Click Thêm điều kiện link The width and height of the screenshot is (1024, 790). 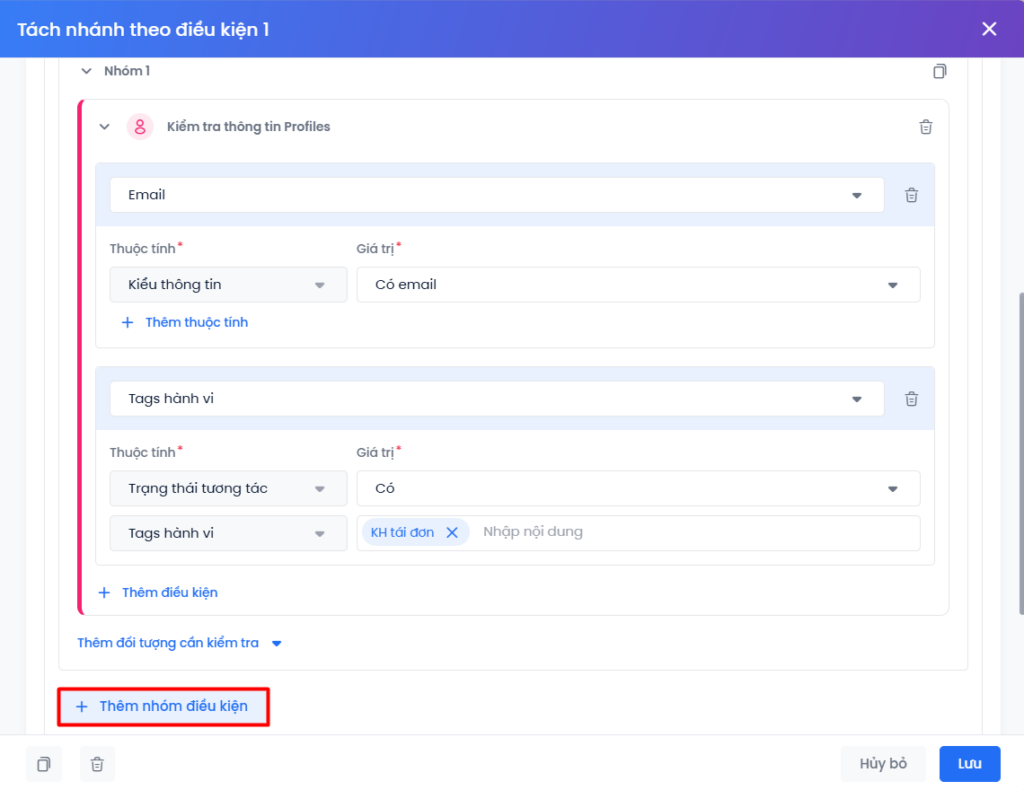157,593
